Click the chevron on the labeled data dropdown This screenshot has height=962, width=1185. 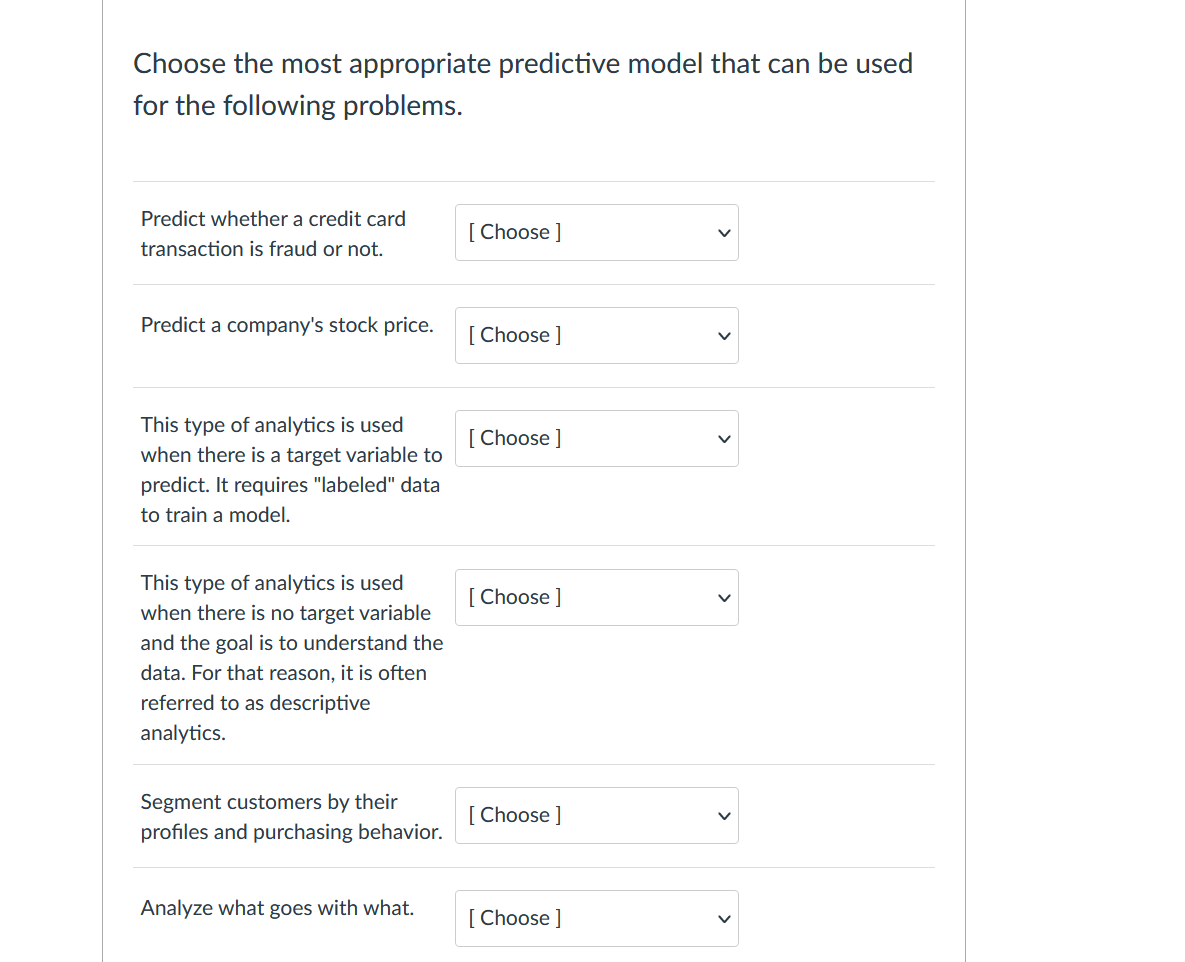click(x=723, y=438)
